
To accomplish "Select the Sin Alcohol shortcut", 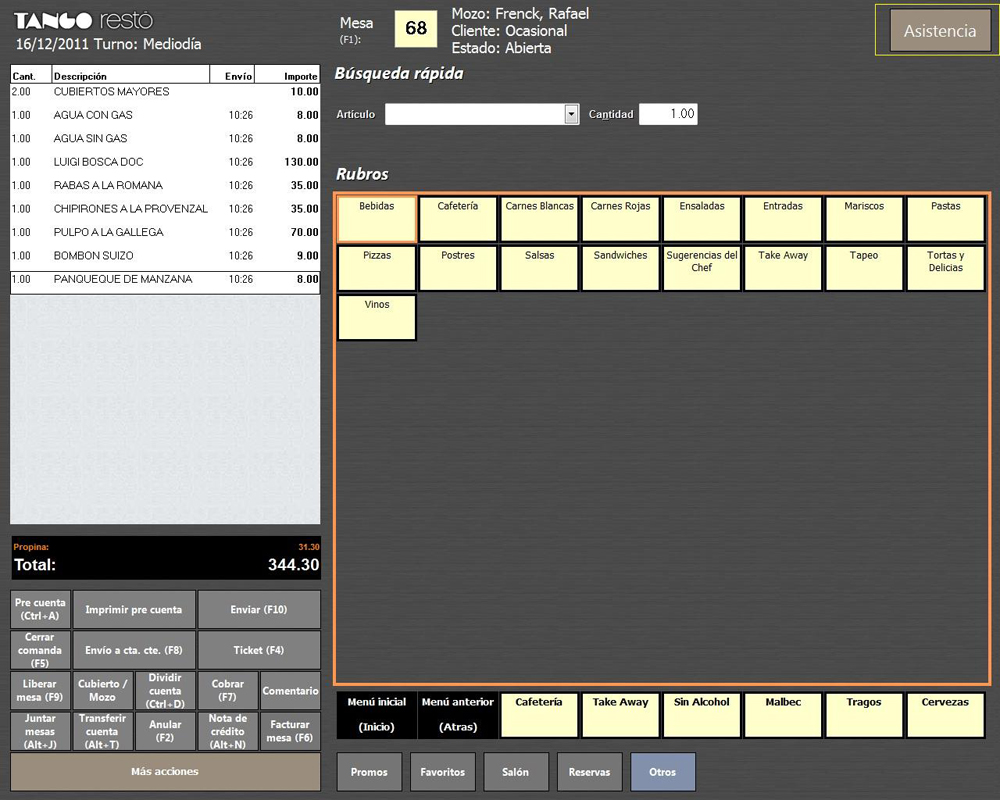I will 702,715.
